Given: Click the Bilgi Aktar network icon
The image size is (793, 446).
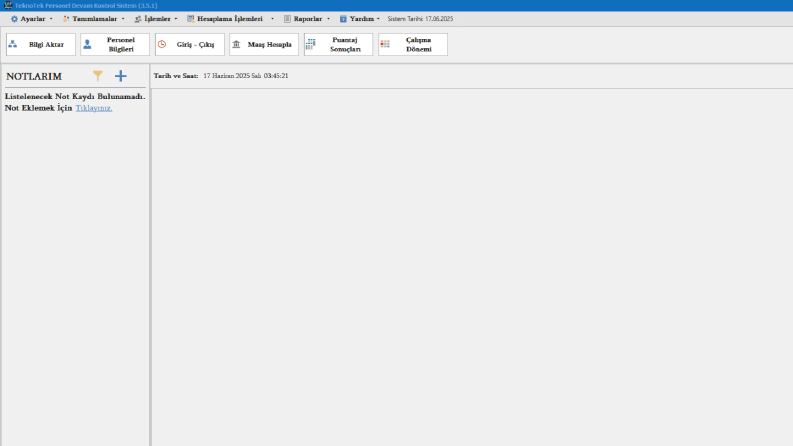Looking at the screenshot, I should click(13, 44).
